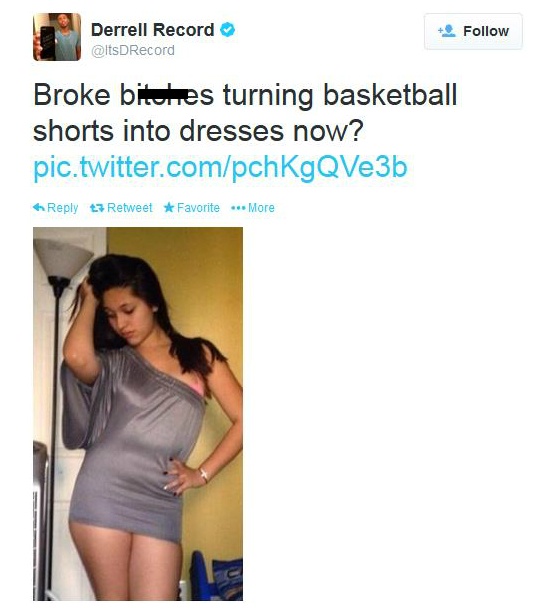Click the three-dots More icon
Image resolution: width=547 pixels, height=612 pixels.
[x=238, y=208]
